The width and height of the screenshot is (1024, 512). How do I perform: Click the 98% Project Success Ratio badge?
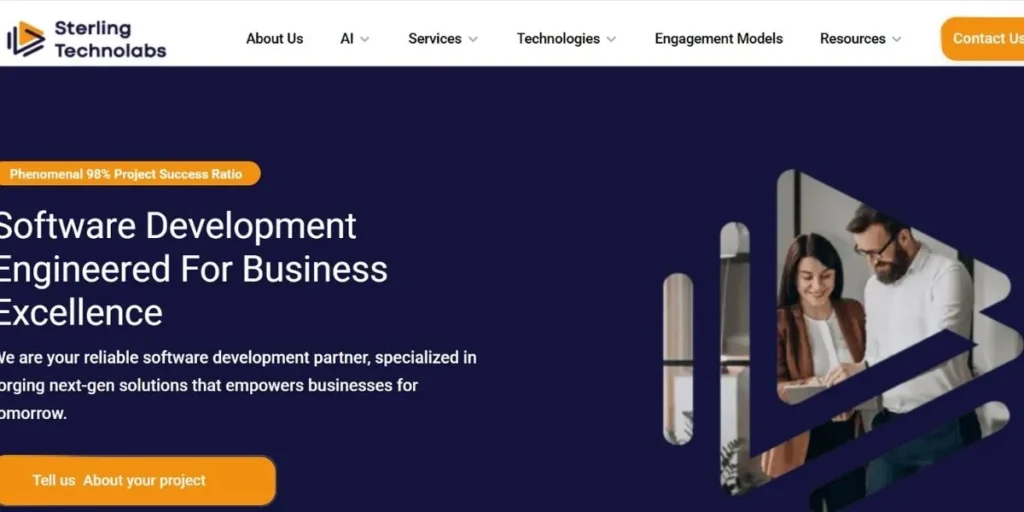[x=130, y=174]
